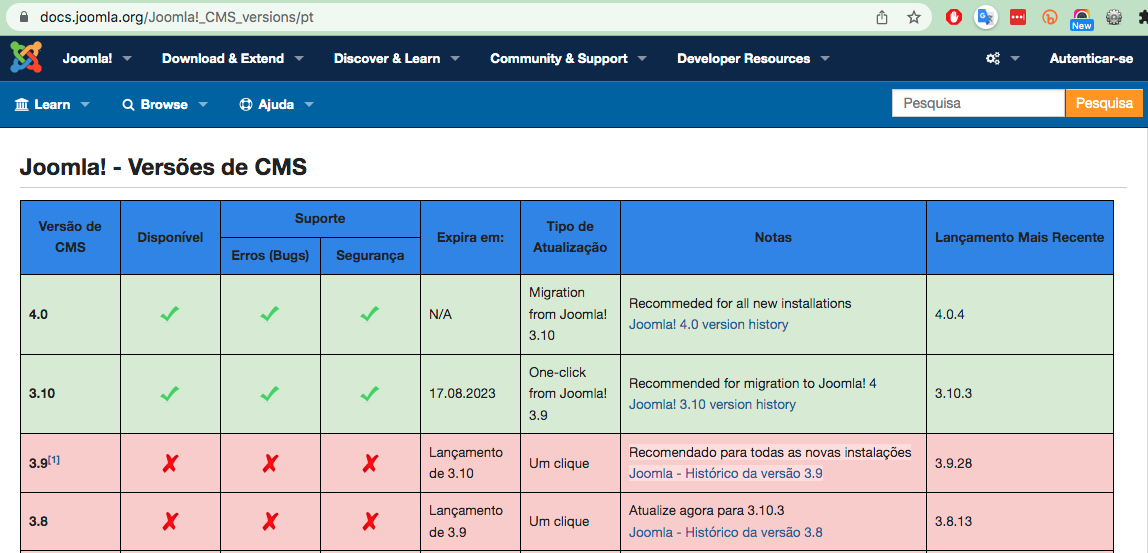1148x553 pixels.
Task: Click the share page icon
Action: click(x=882, y=17)
